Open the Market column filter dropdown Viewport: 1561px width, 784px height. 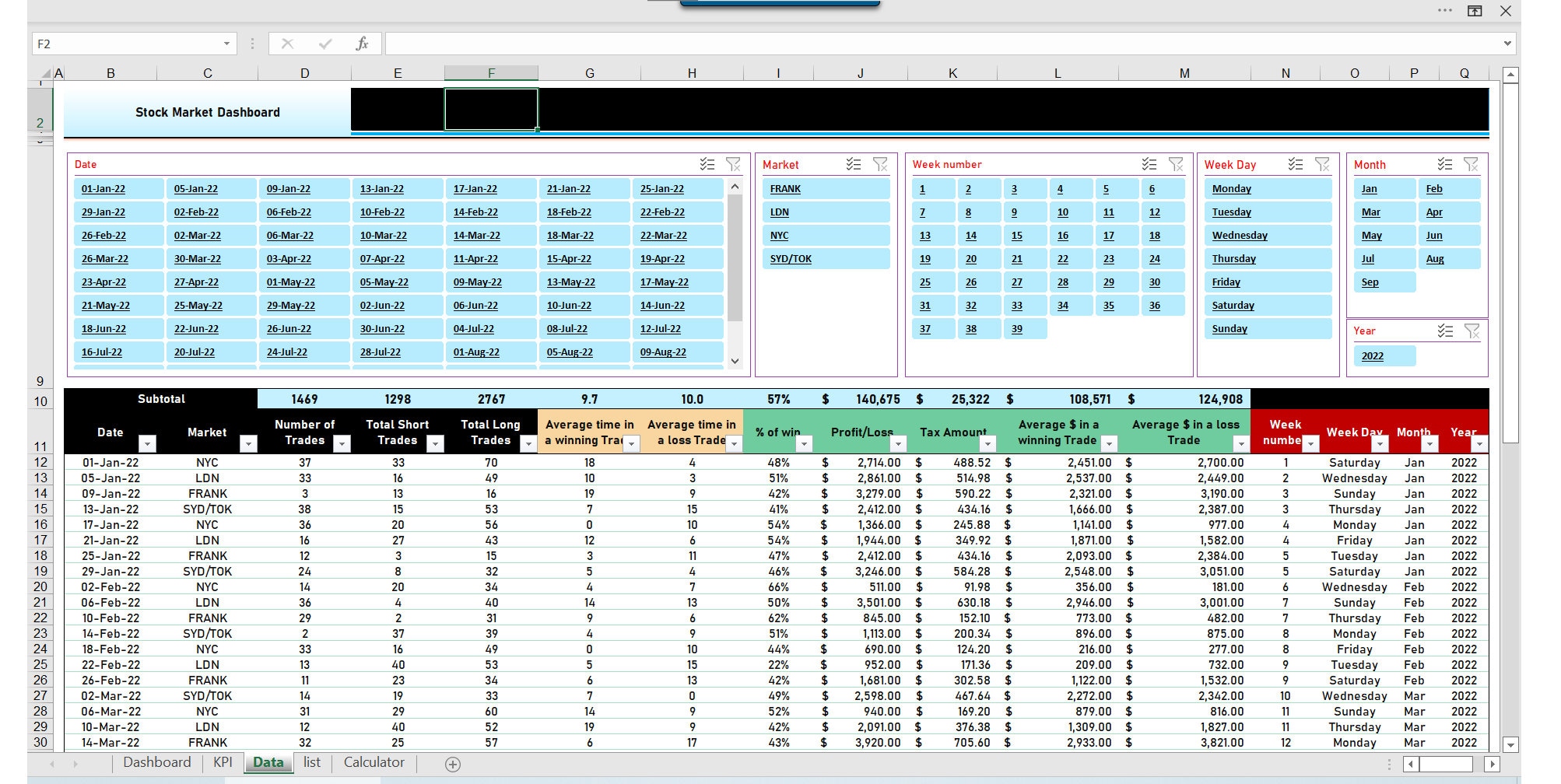(249, 443)
